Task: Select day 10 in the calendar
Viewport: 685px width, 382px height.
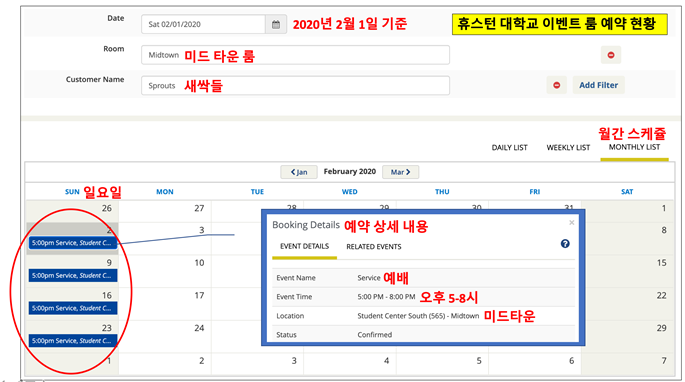Action: (199, 263)
